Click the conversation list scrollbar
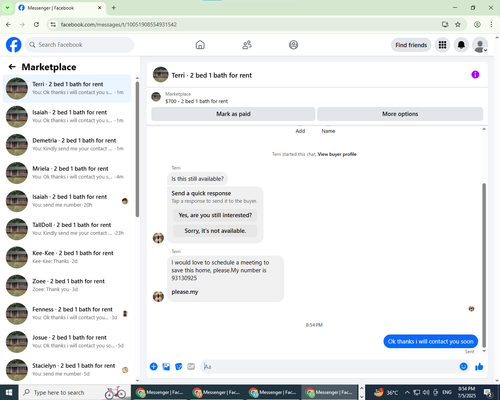This screenshot has width=500, height=400. point(137,148)
